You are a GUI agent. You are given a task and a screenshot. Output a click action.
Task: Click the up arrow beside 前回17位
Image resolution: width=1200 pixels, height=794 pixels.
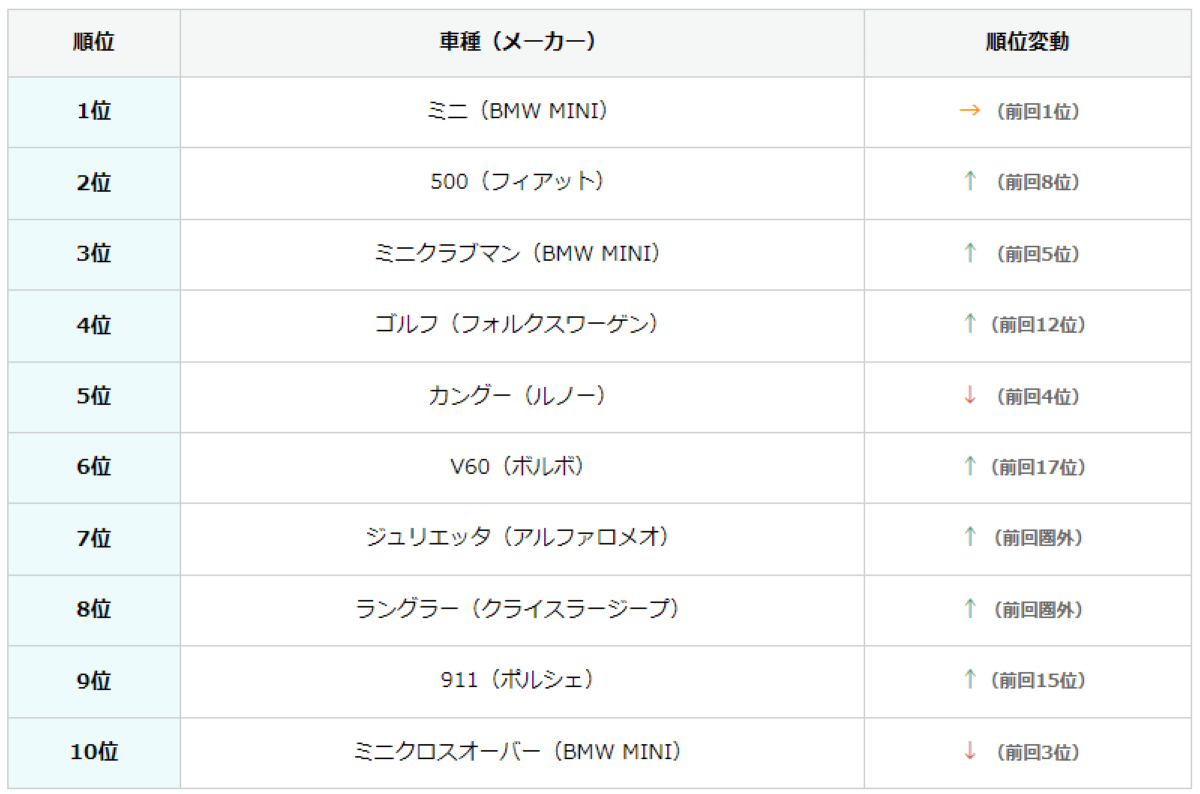(969, 466)
